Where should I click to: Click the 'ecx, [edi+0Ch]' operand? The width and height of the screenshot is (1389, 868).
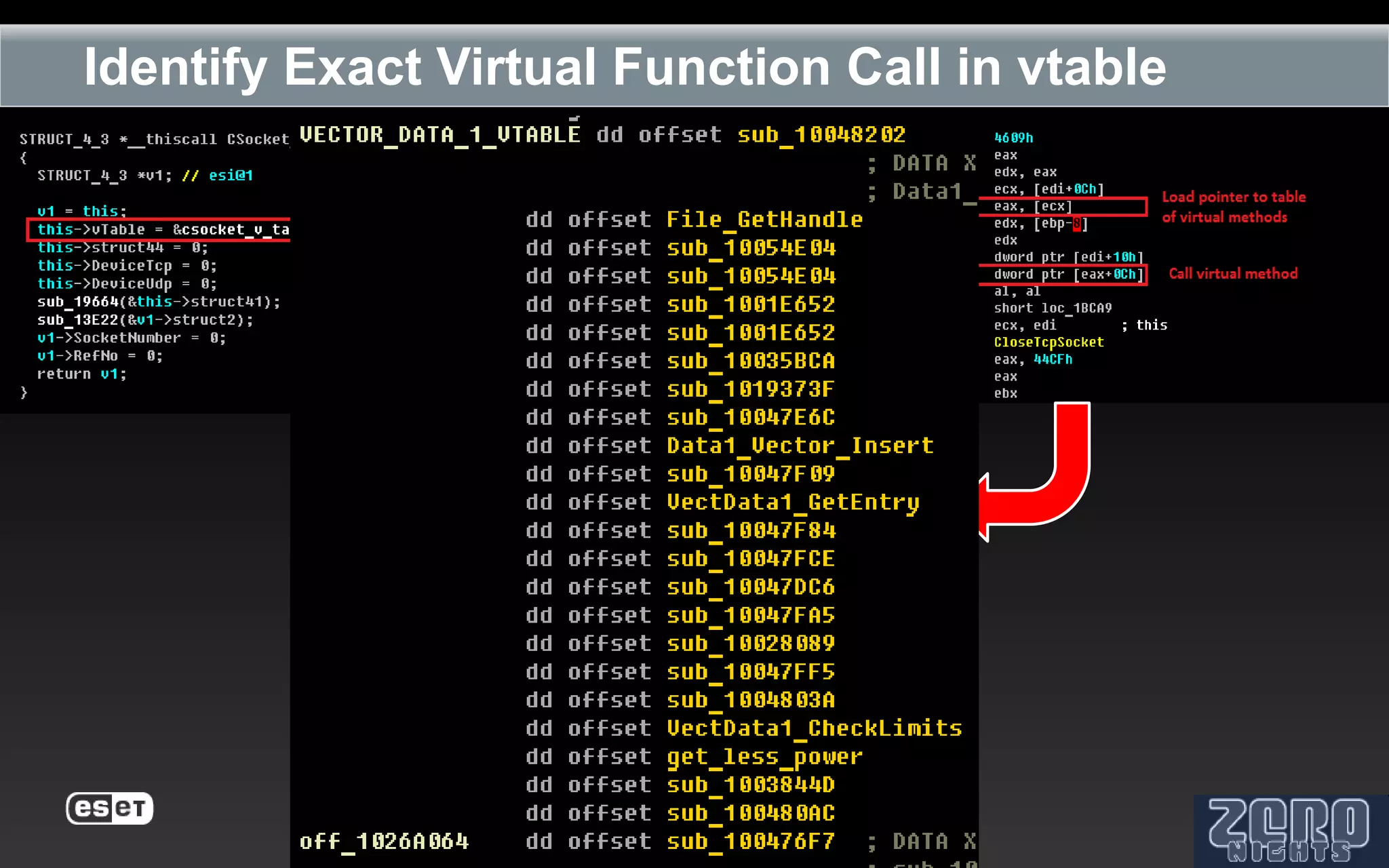click(1049, 189)
